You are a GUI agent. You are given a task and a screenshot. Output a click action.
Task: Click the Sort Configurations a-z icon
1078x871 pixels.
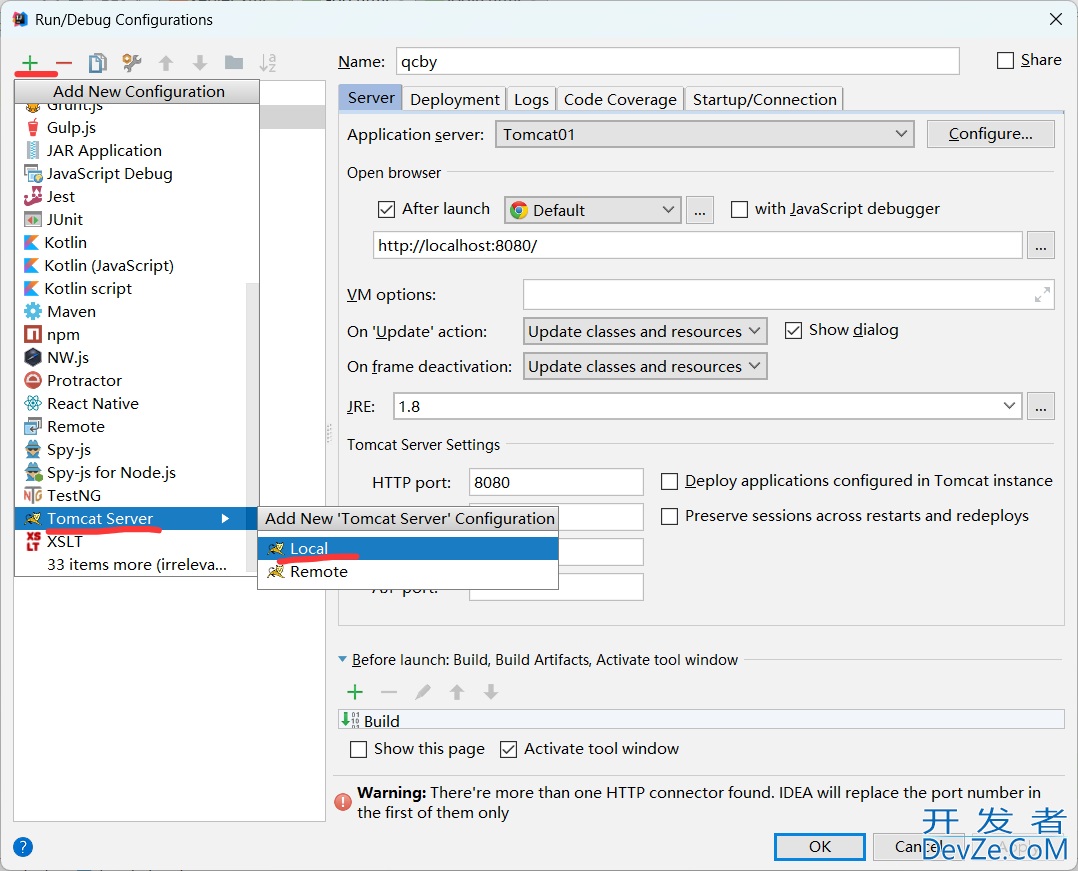pyautogui.click(x=268, y=63)
